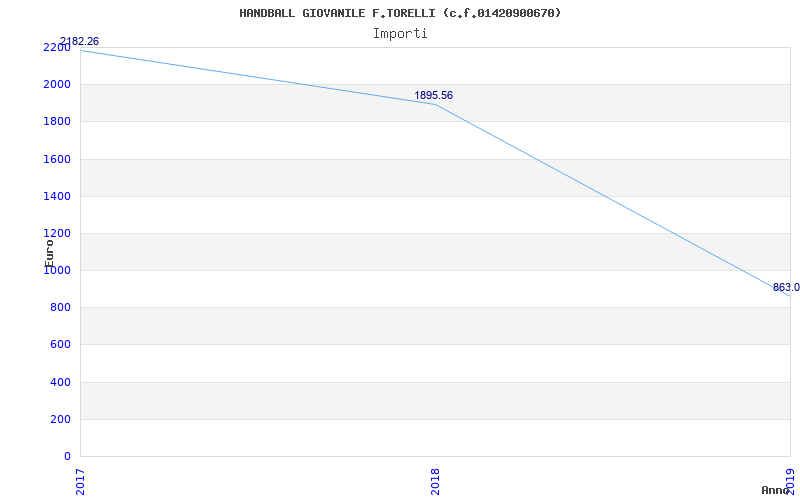The height and width of the screenshot is (500, 800).
Task: Click the 863.0 data label
Action: pos(786,288)
